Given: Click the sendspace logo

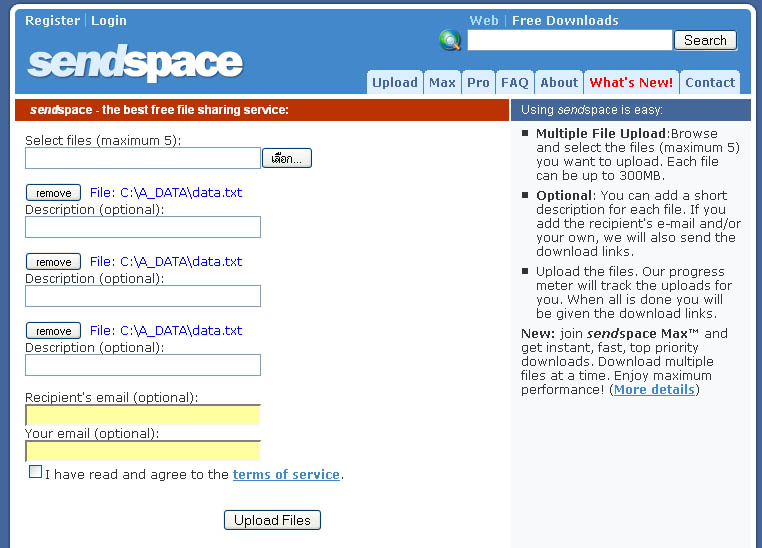Looking at the screenshot, I should (135, 63).
